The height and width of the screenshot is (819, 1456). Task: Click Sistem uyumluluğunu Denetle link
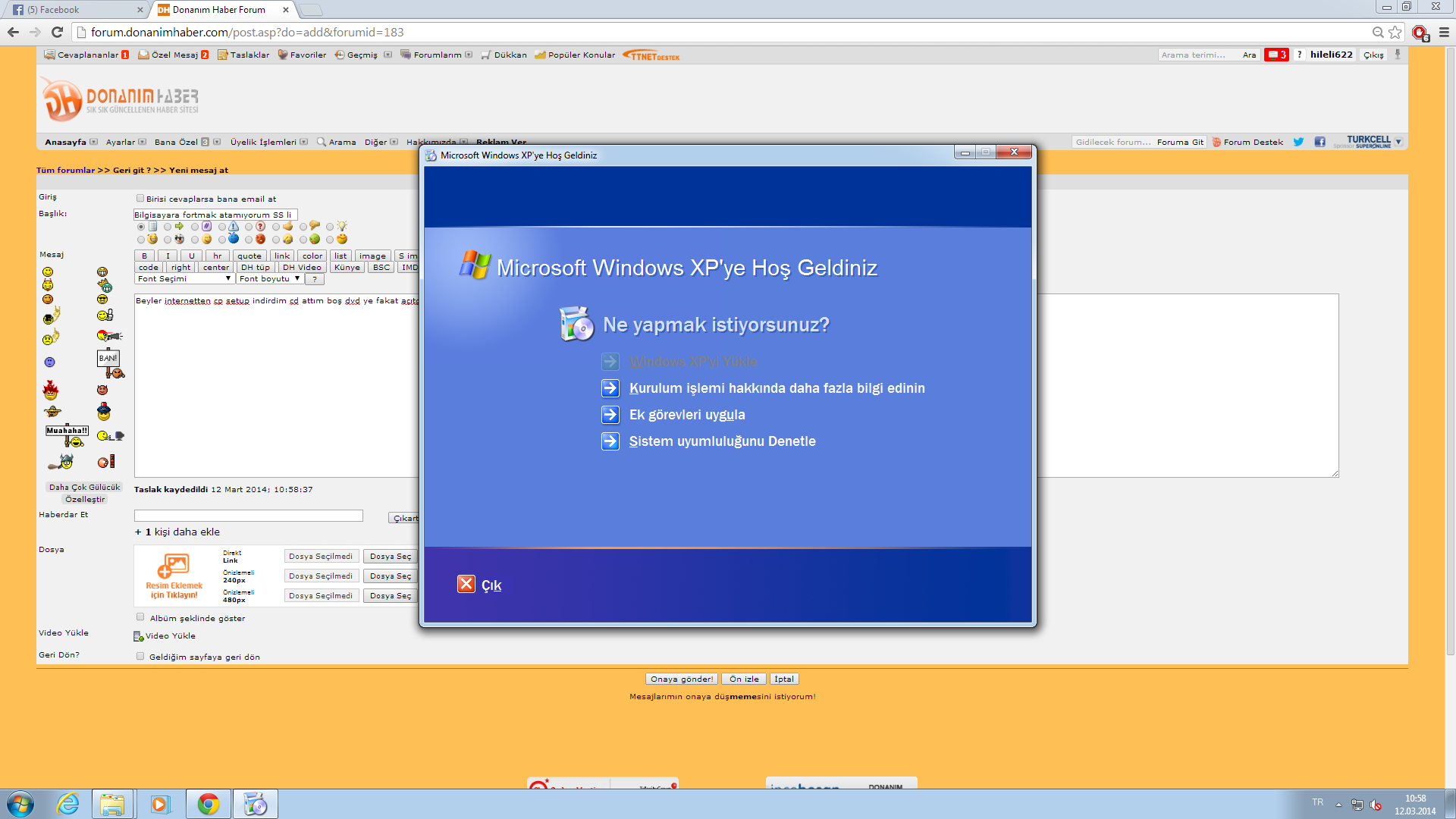(722, 441)
